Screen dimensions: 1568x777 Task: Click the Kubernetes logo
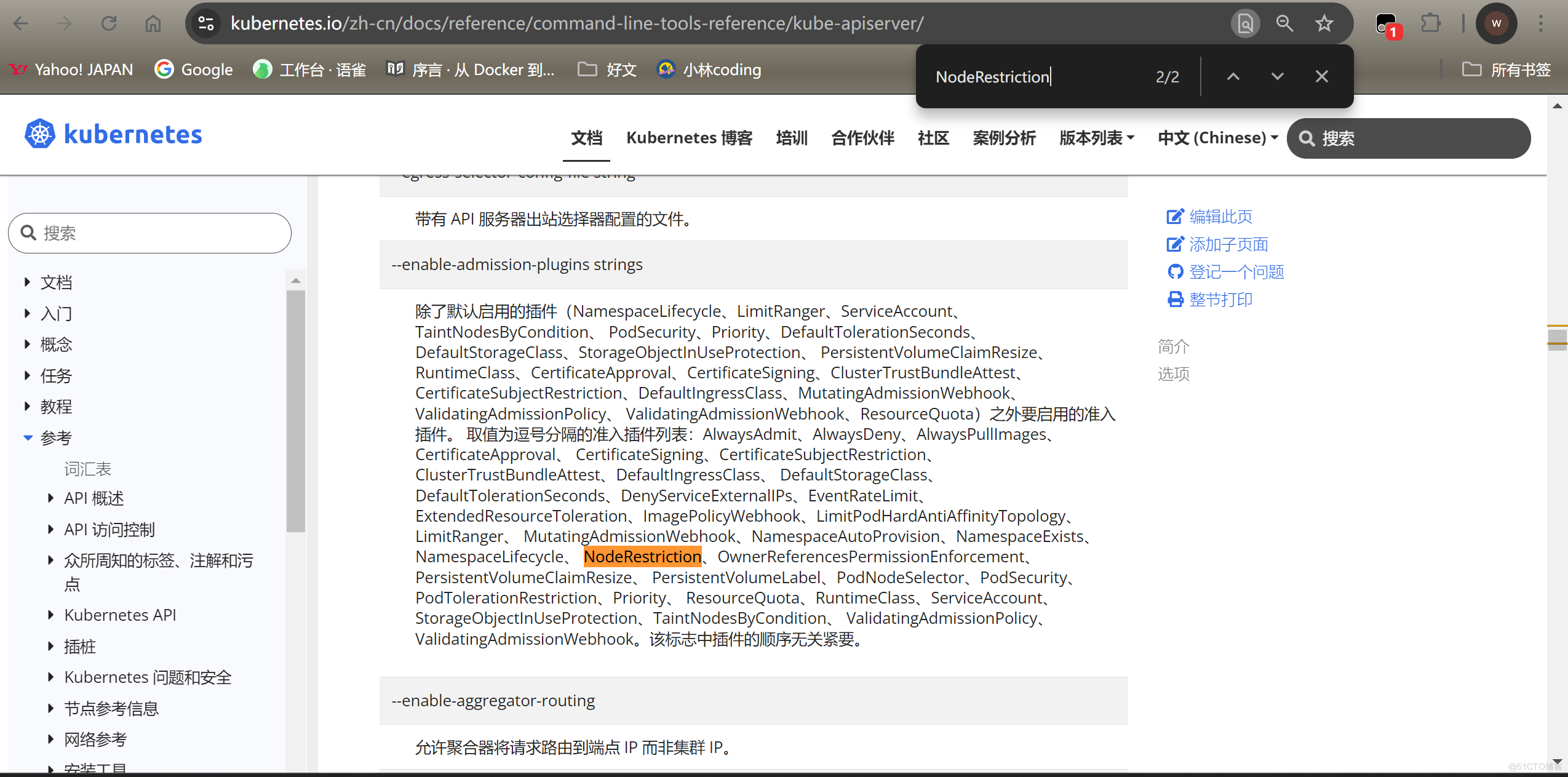113,134
